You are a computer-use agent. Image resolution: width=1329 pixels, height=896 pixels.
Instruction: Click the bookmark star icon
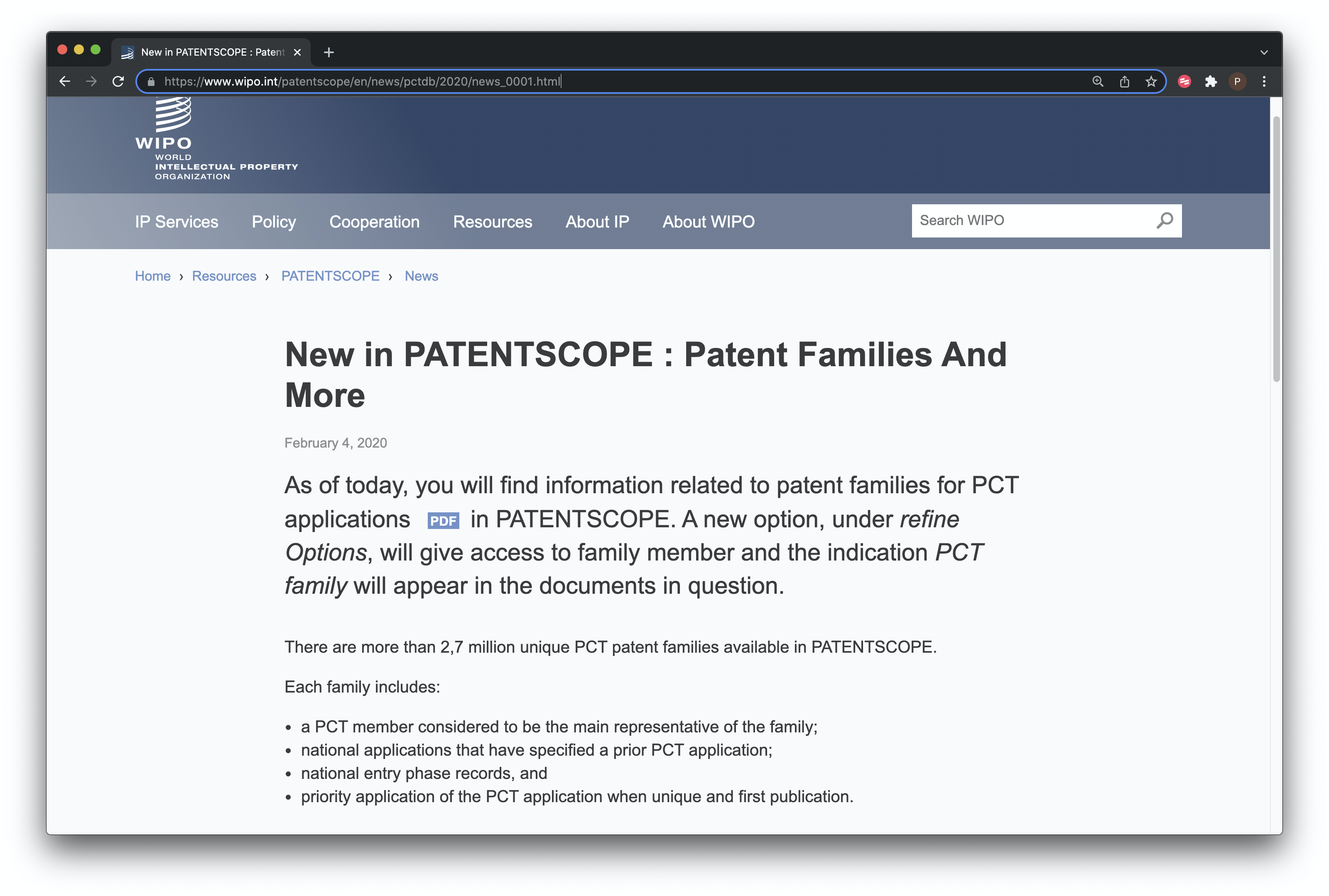[1150, 81]
